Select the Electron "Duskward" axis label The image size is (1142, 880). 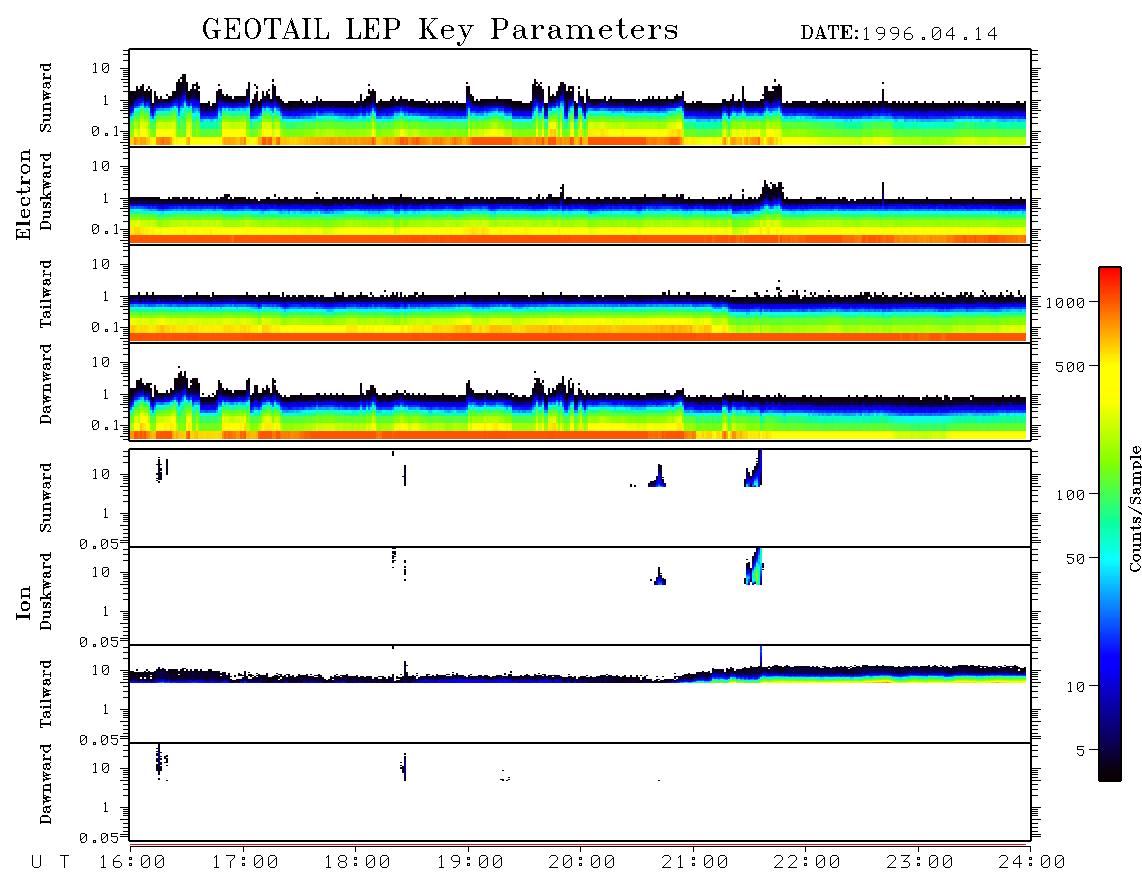[x=46, y=191]
